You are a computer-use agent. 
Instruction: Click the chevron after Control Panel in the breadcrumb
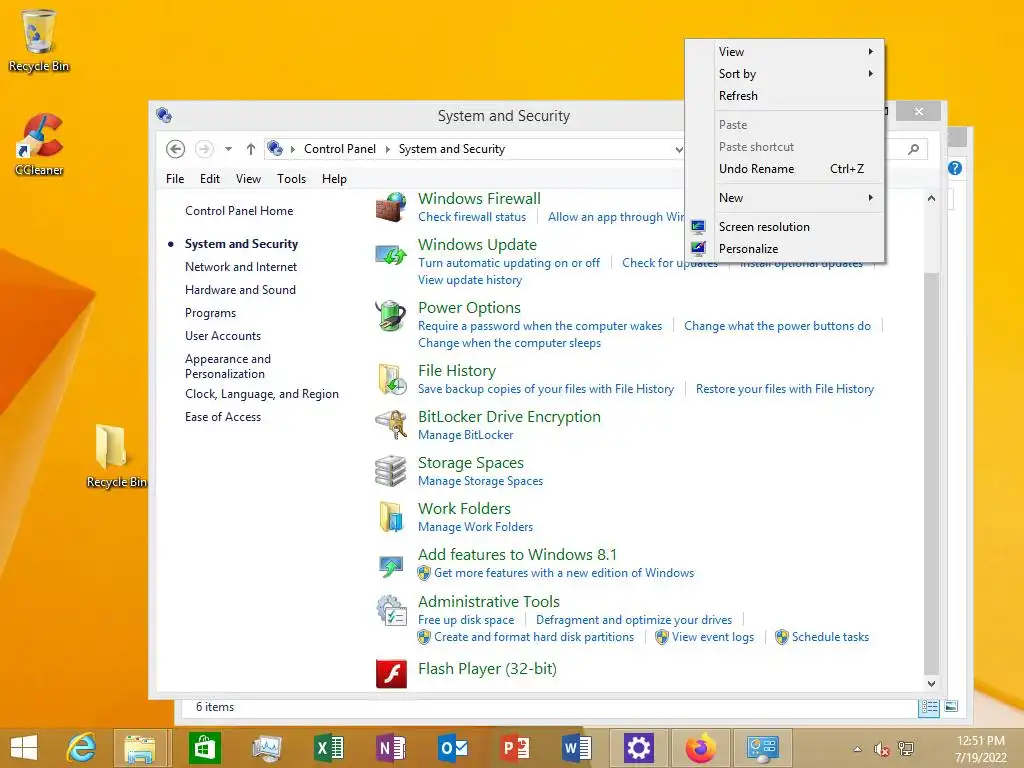tap(387, 149)
